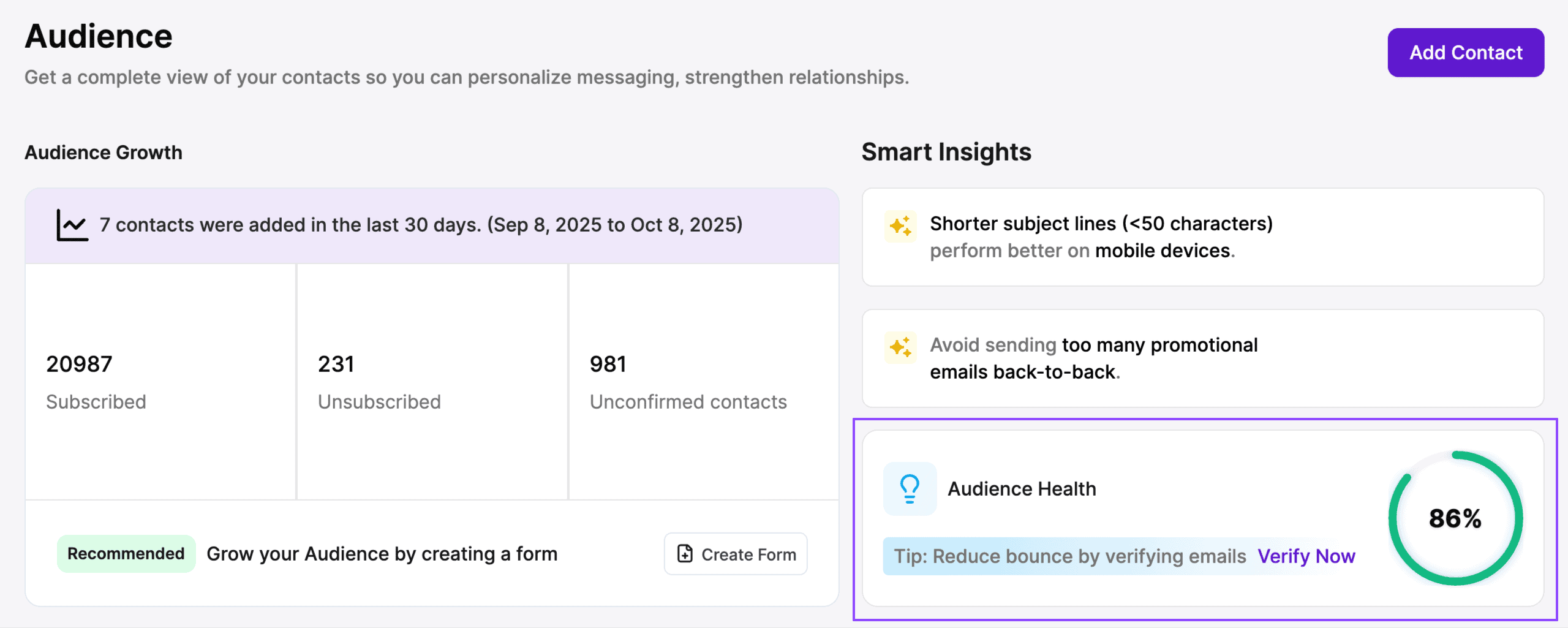Select the green Recommended badge

coord(126,554)
